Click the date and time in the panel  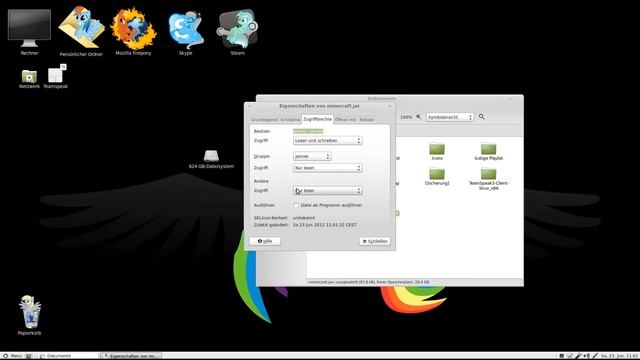click(619, 356)
